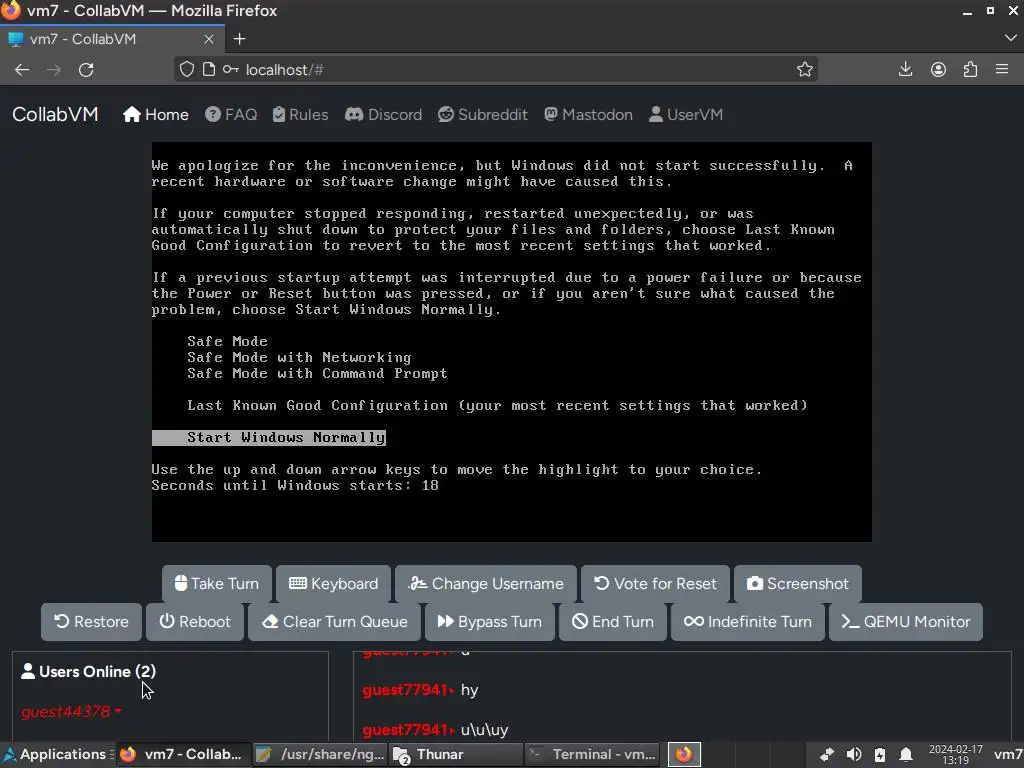The height and width of the screenshot is (768, 1024).
Task: Click the shield tracking protection icon
Action: pos(187,69)
